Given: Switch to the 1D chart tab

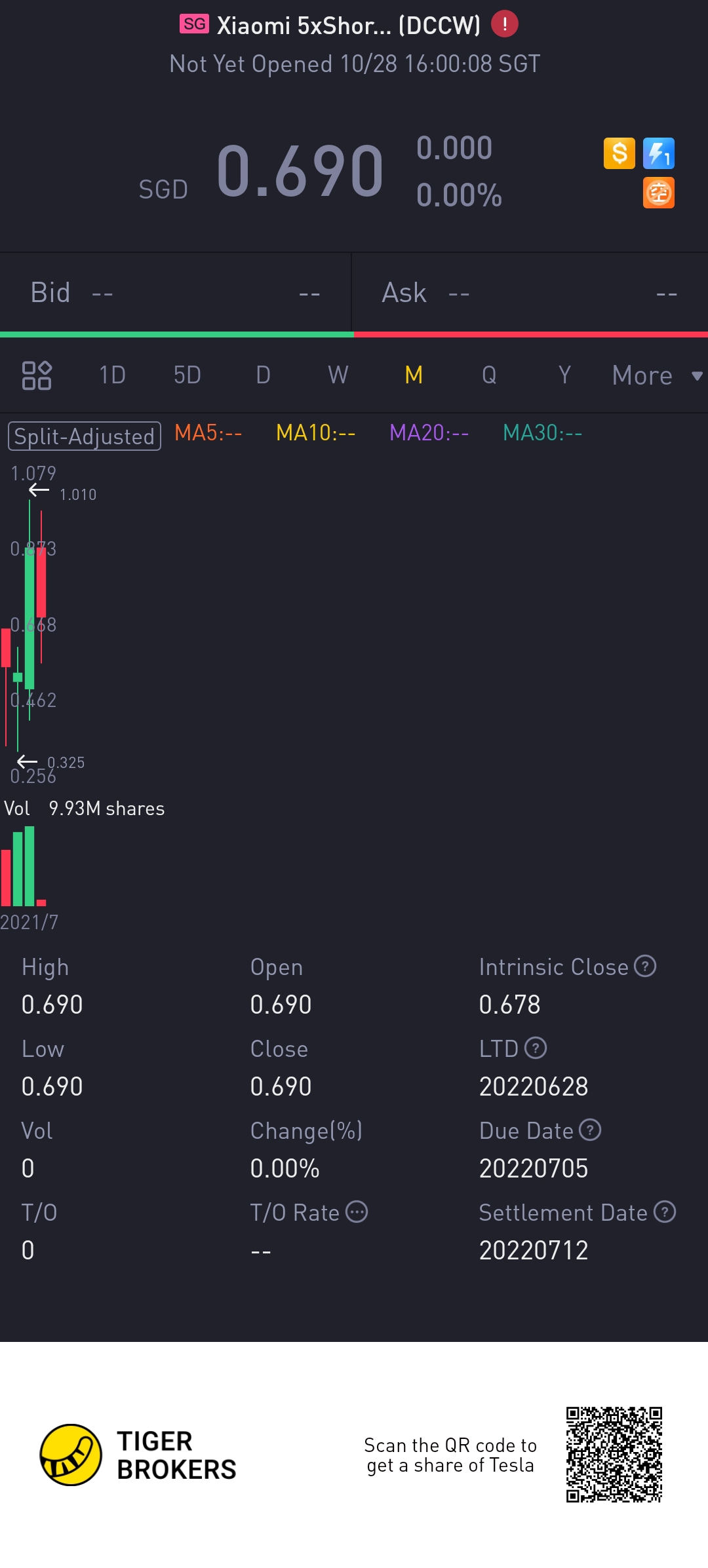Looking at the screenshot, I should pos(112,375).
